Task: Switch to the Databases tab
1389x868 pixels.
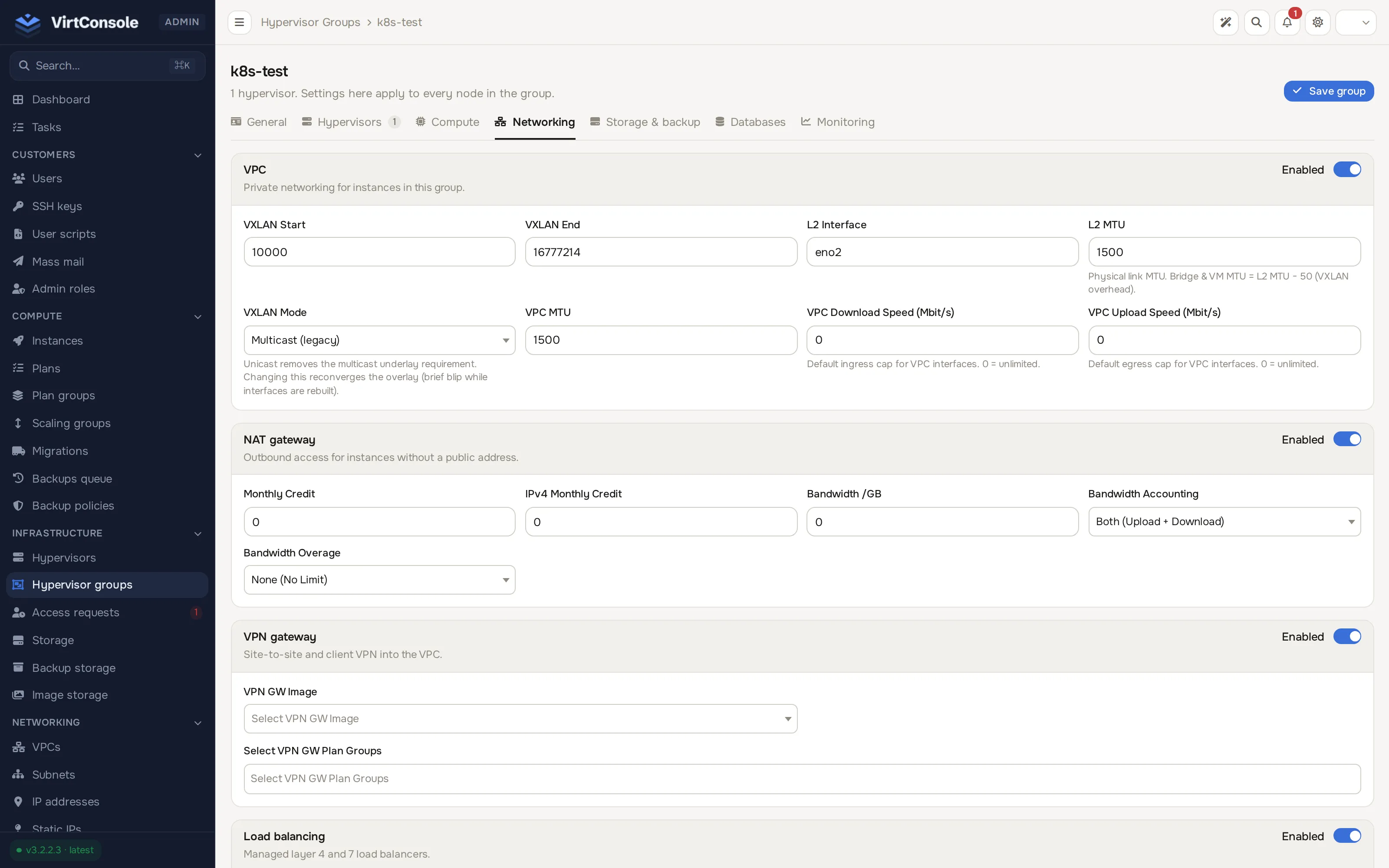Action: [x=751, y=122]
